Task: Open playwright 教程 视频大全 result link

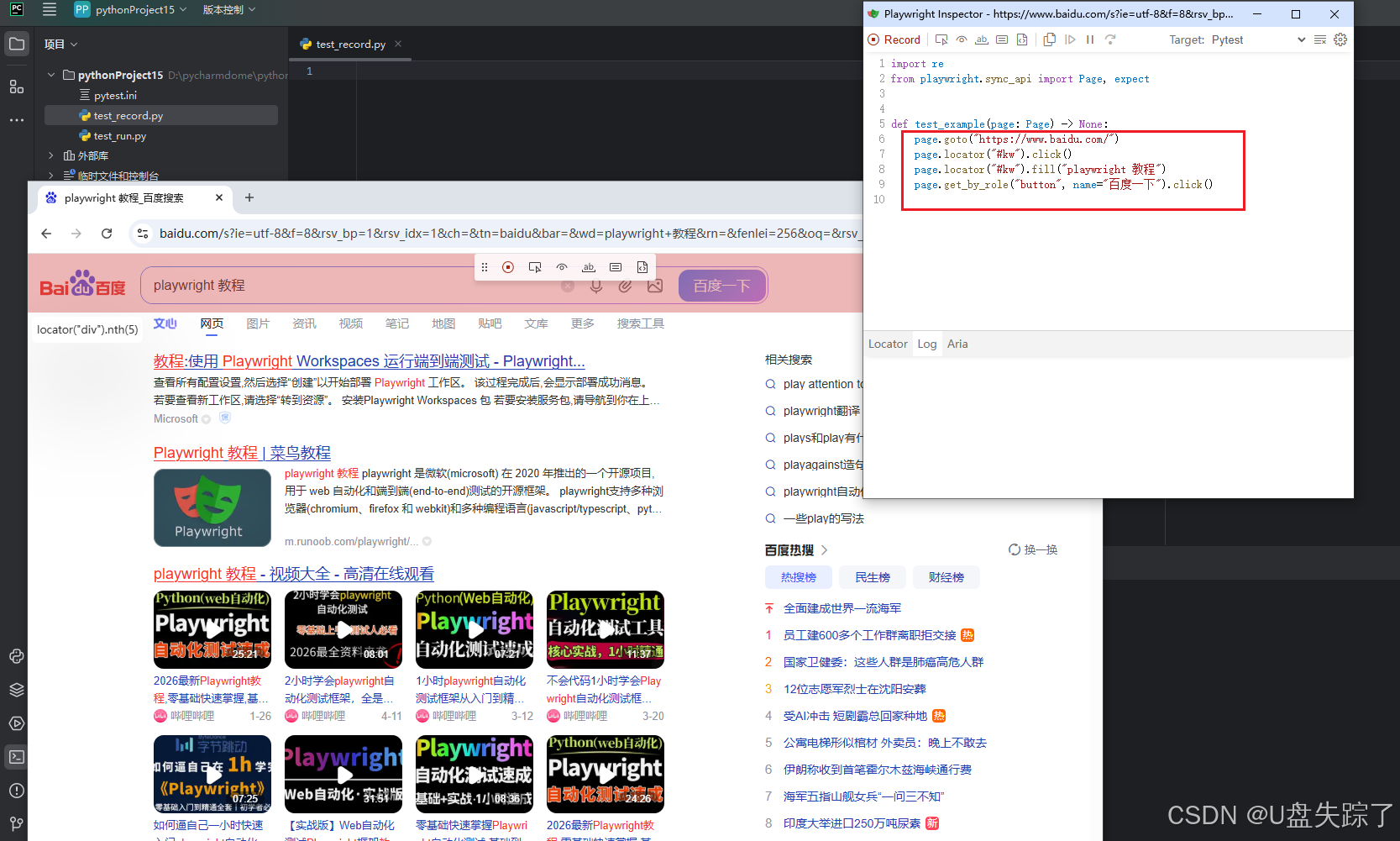Action: [294, 574]
